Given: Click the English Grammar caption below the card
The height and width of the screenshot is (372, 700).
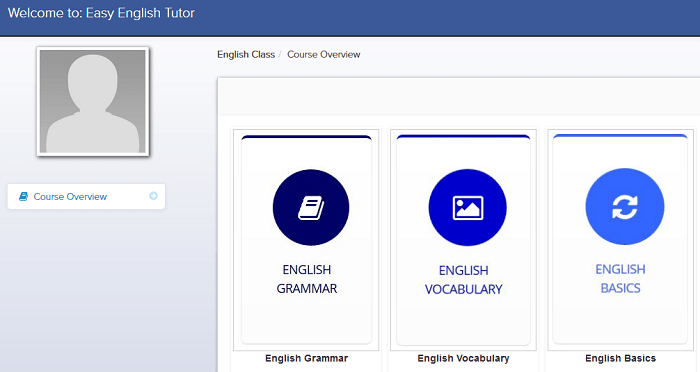Looking at the screenshot, I should tap(306, 358).
